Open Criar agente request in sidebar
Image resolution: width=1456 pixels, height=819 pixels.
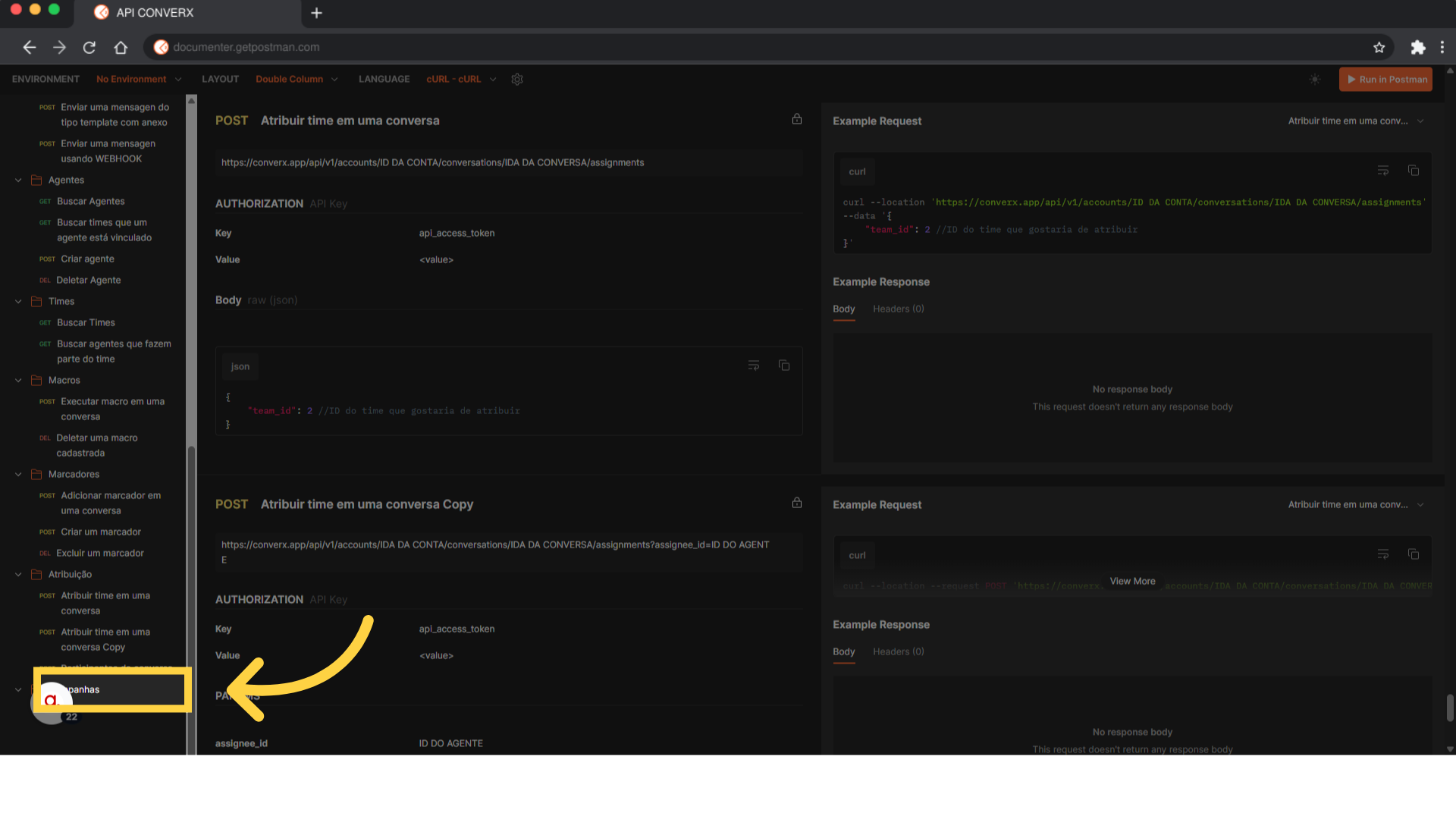click(x=87, y=259)
